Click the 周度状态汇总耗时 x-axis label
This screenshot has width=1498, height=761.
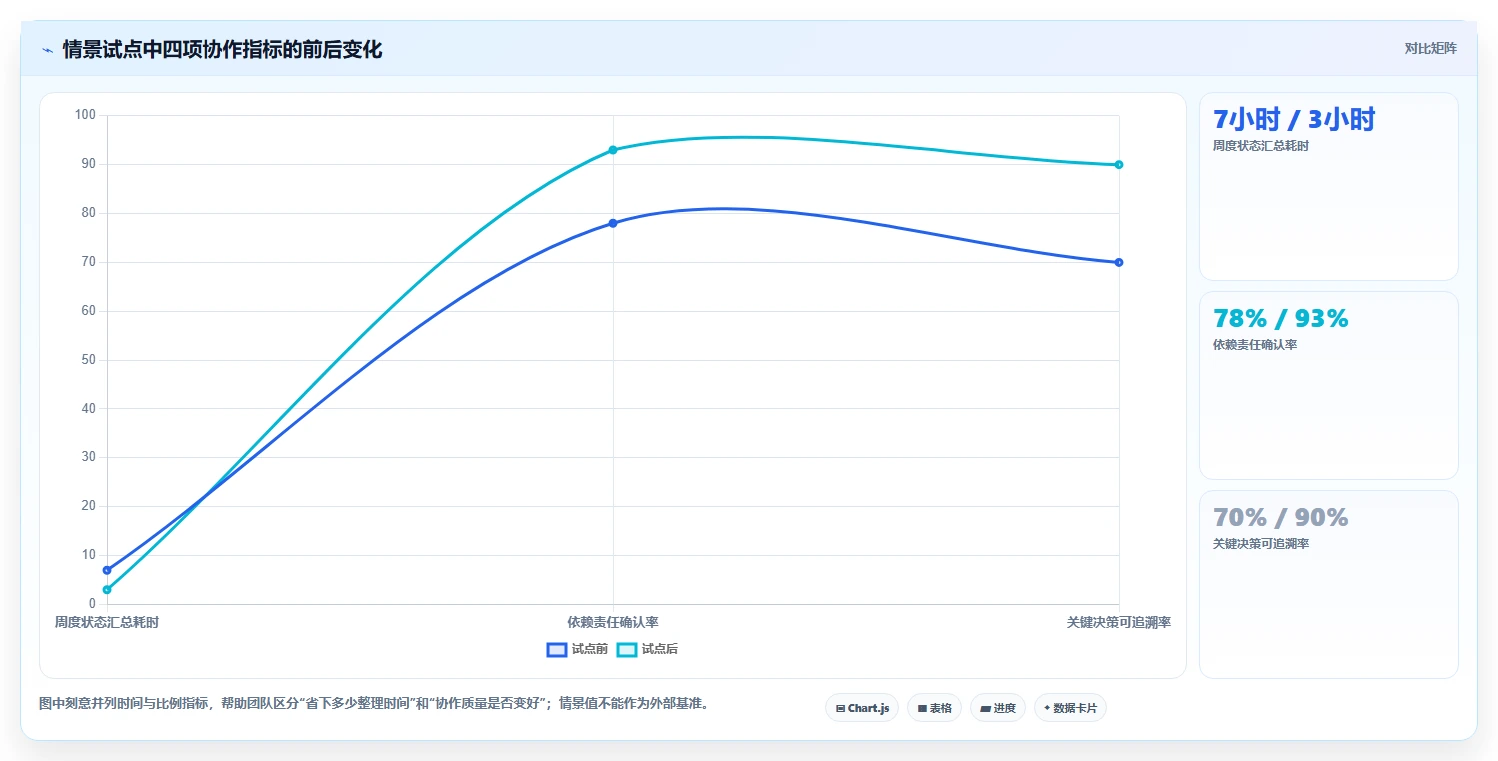click(107, 622)
